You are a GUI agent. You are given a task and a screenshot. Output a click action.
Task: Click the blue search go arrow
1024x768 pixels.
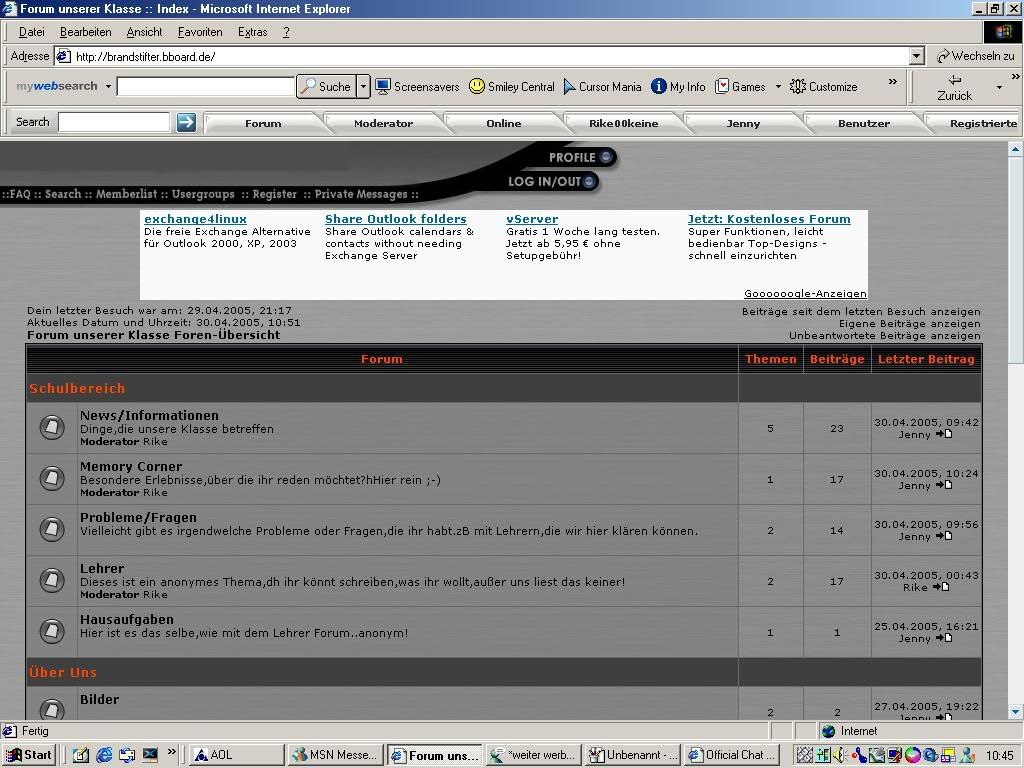click(186, 122)
